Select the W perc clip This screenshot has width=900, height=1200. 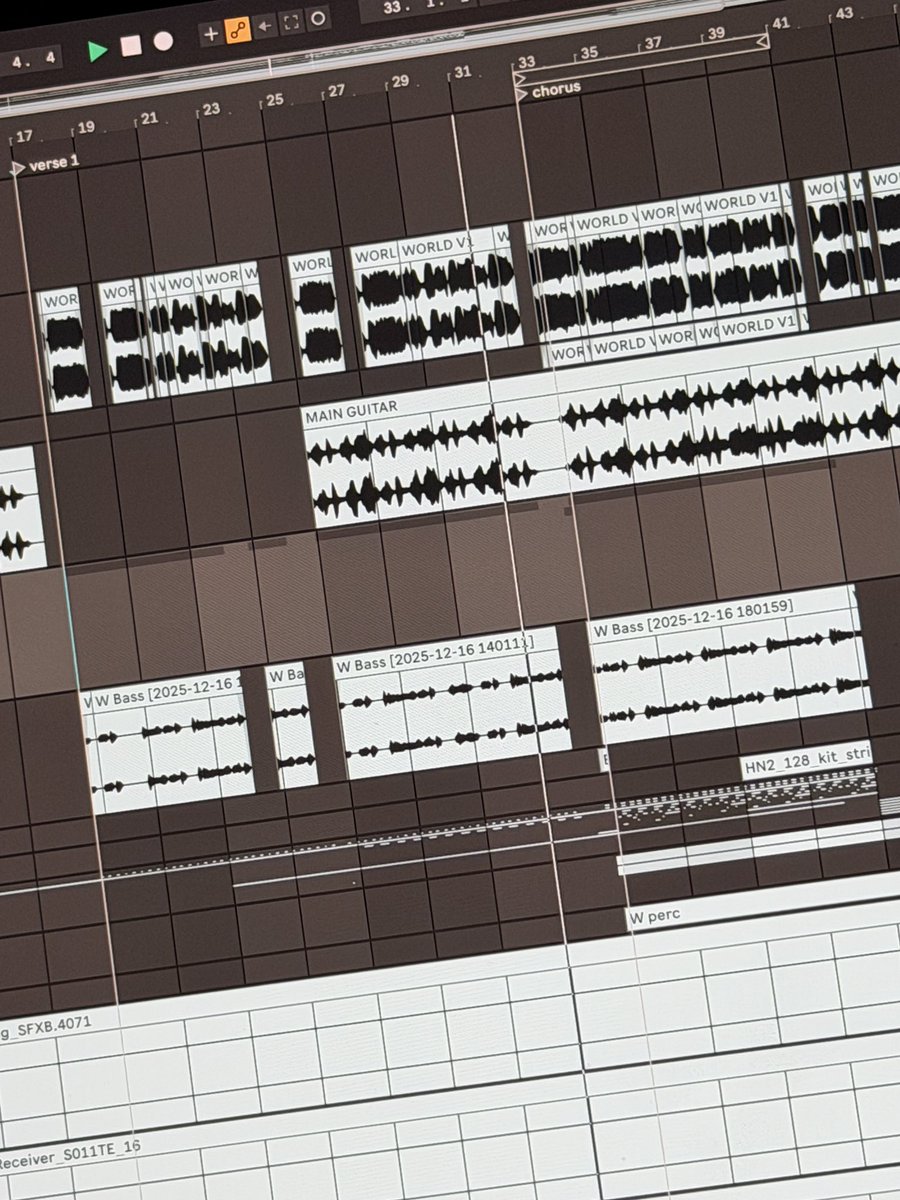(762, 908)
